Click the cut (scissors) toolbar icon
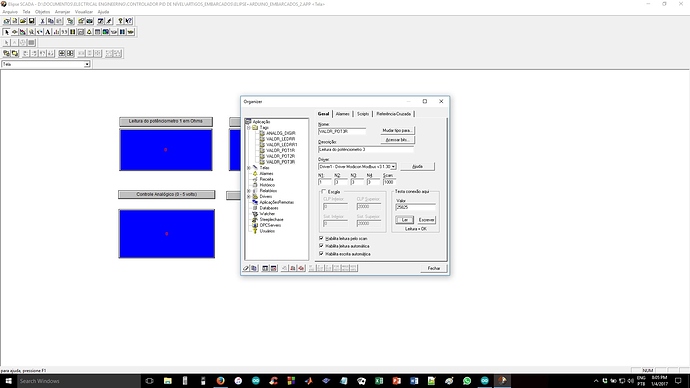This screenshot has height=388, width=690. click(x=43, y=21)
